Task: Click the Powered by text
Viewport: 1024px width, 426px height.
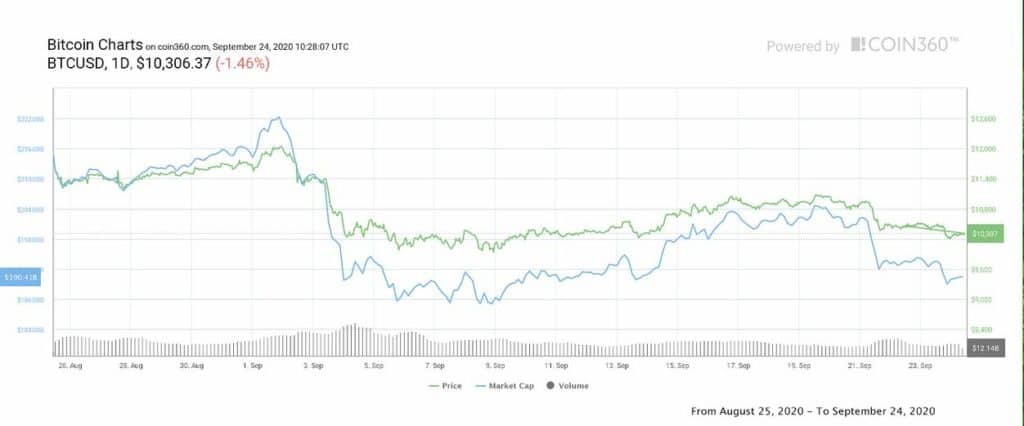Action: coord(803,46)
